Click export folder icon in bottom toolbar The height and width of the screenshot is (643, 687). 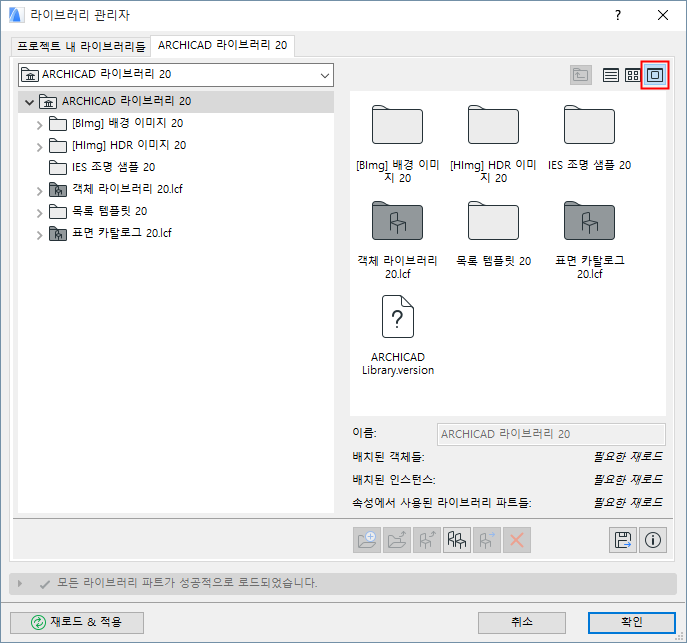click(397, 540)
